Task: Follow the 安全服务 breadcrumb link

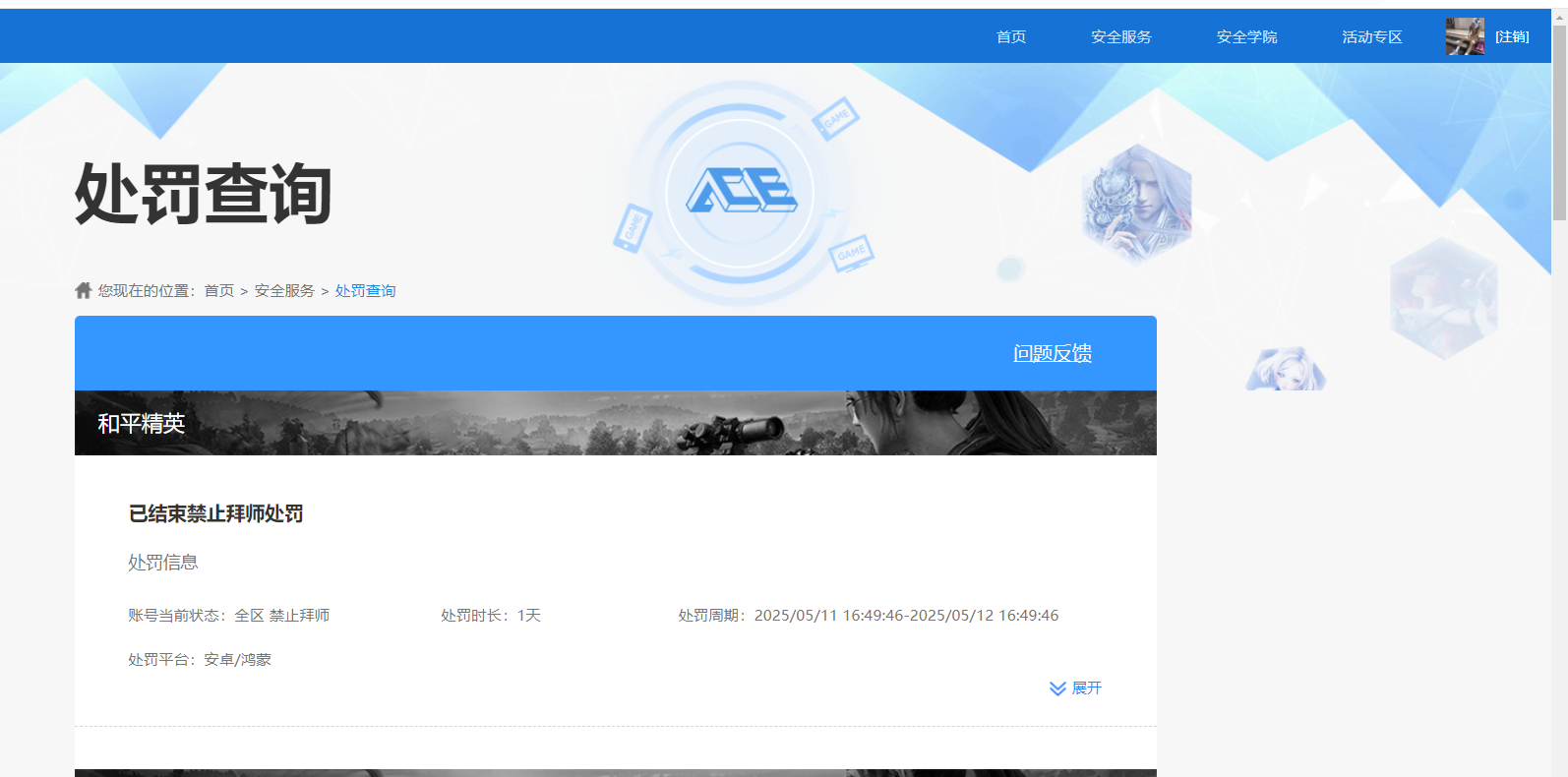Action: (x=284, y=291)
